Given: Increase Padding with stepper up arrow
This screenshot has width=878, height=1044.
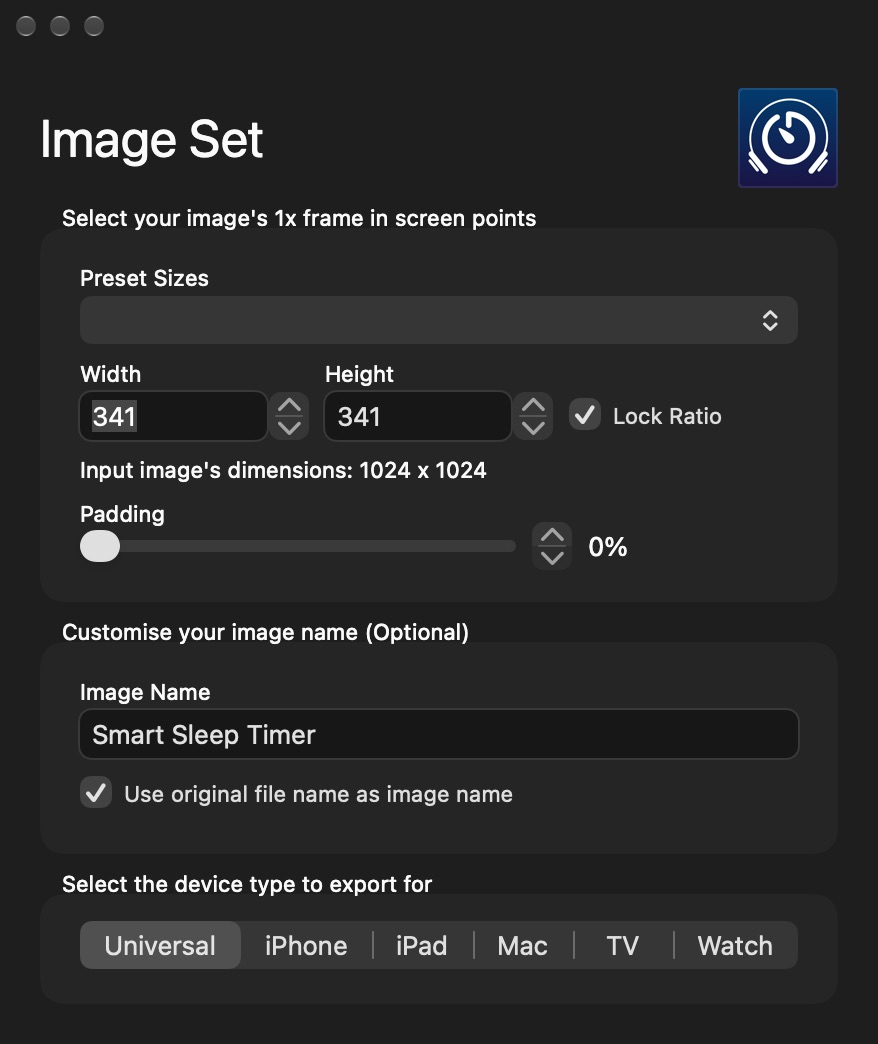Looking at the screenshot, I should click(552, 535).
